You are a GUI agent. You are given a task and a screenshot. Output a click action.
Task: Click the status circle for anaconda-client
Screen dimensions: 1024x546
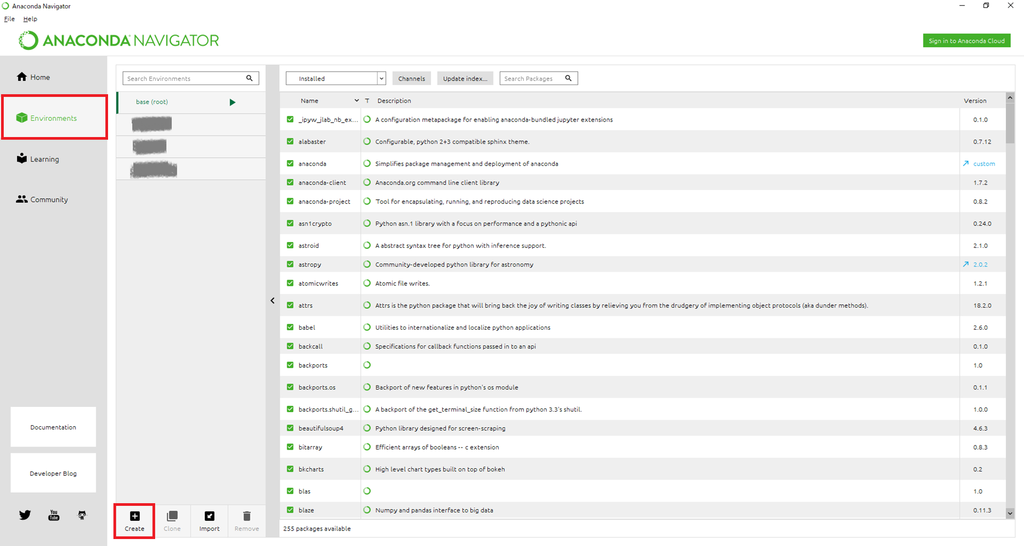tap(367, 182)
